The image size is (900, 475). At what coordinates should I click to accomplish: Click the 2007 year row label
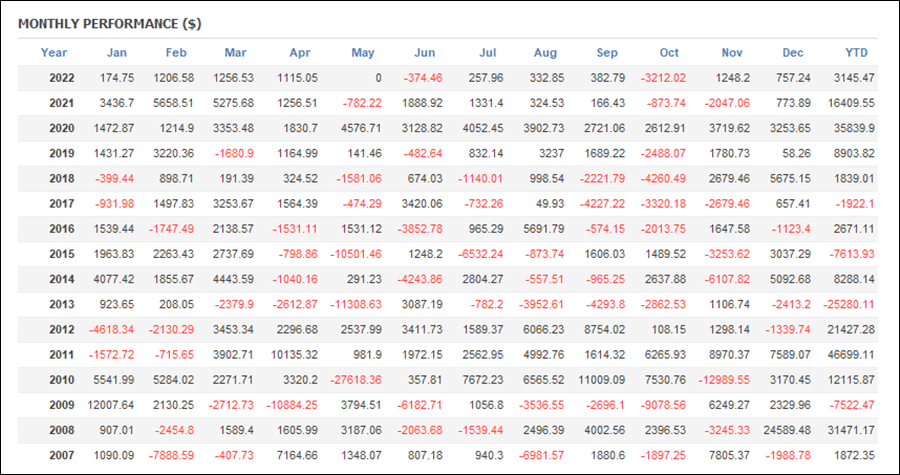point(61,455)
